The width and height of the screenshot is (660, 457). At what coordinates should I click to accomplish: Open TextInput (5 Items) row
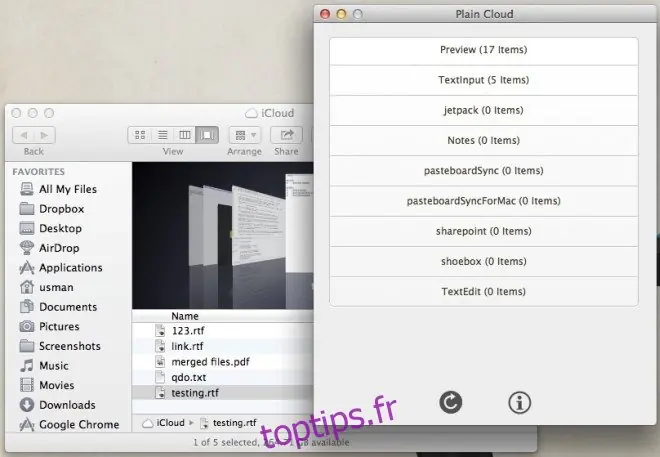pyautogui.click(x=484, y=80)
